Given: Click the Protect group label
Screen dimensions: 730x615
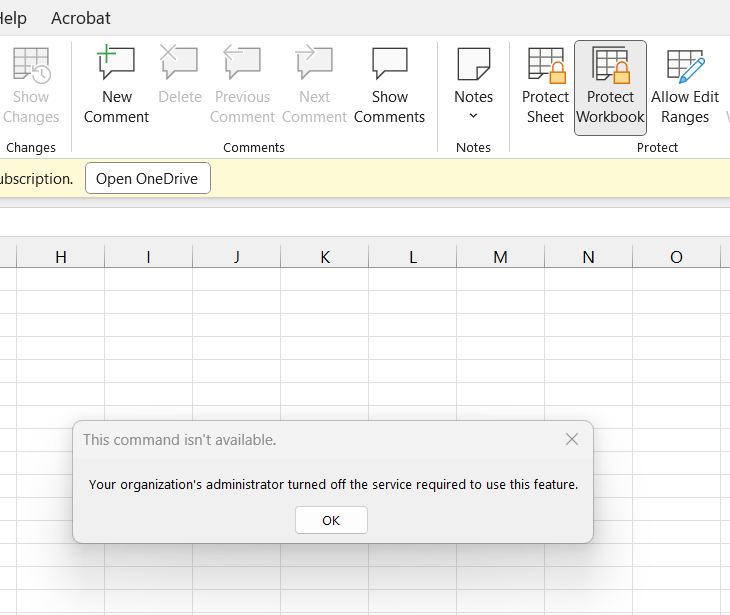Looking at the screenshot, I should [657, 148].
